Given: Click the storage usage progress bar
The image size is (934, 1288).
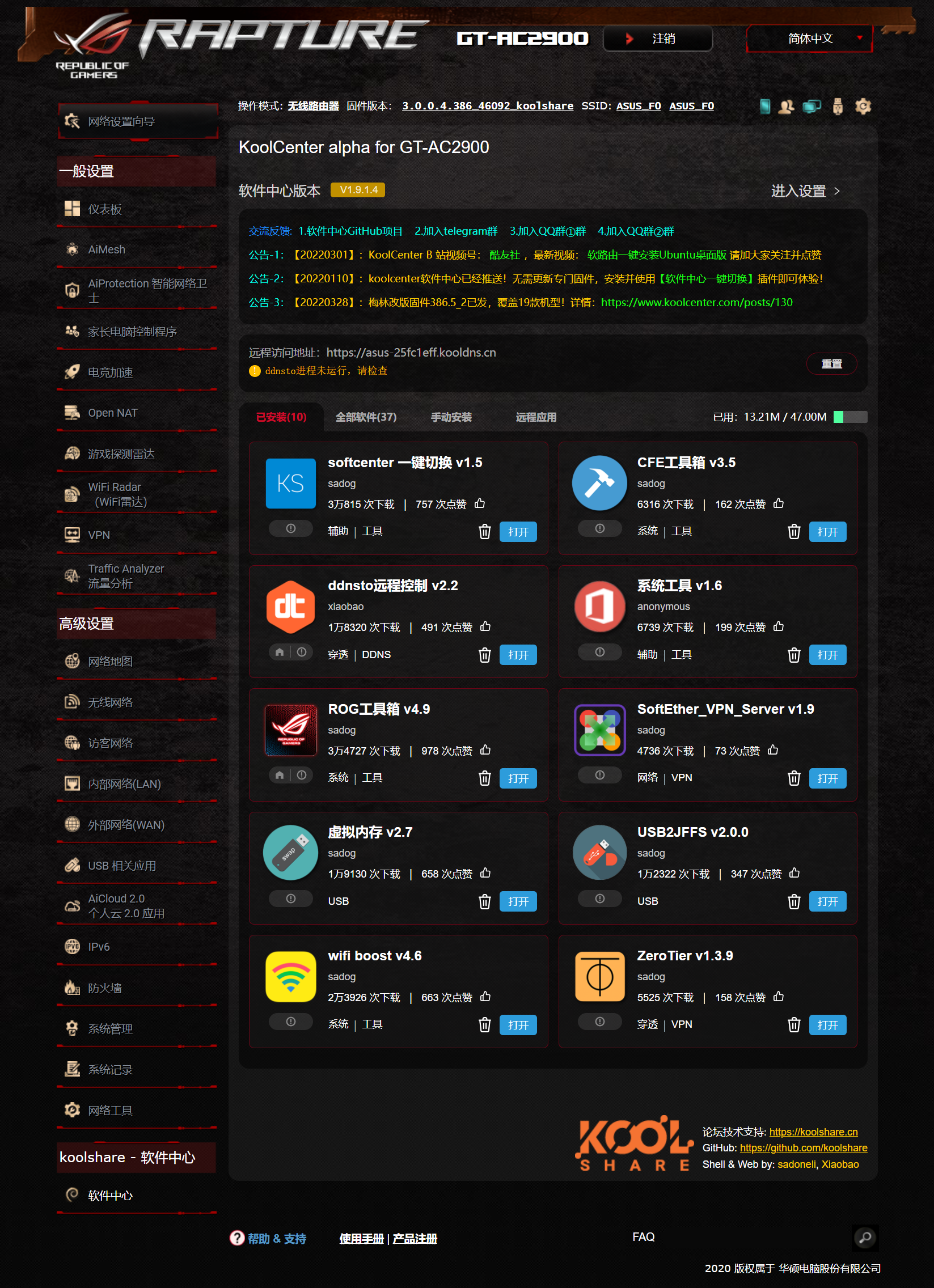Looking at the screenshot, I should pos(850,417).
